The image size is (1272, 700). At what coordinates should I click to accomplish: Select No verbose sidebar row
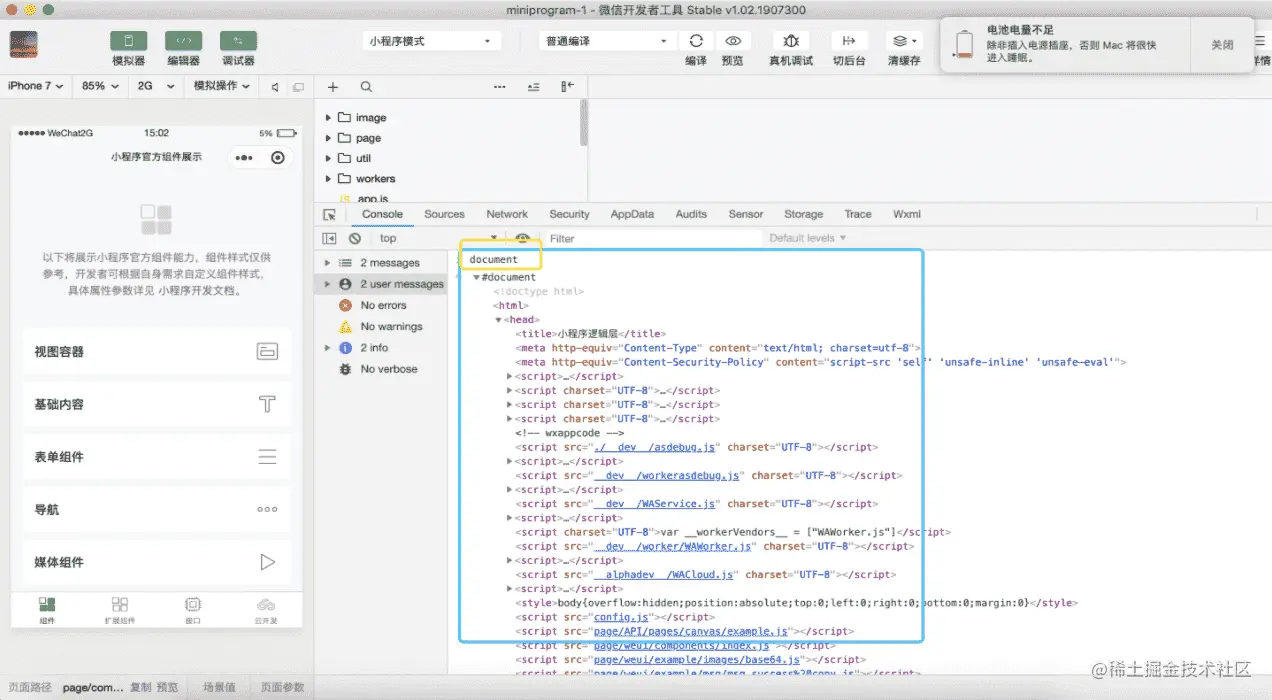(x=381, y=369)
